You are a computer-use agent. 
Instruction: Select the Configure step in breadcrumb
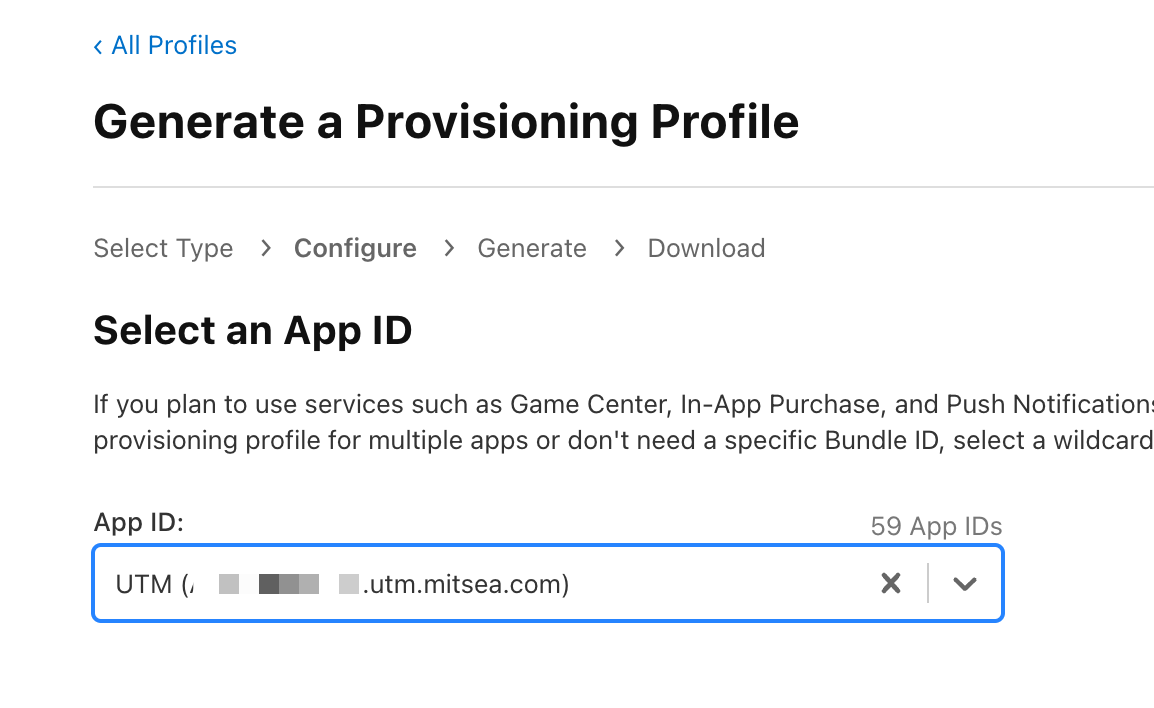pyautogui.click(x=355, y=248)
